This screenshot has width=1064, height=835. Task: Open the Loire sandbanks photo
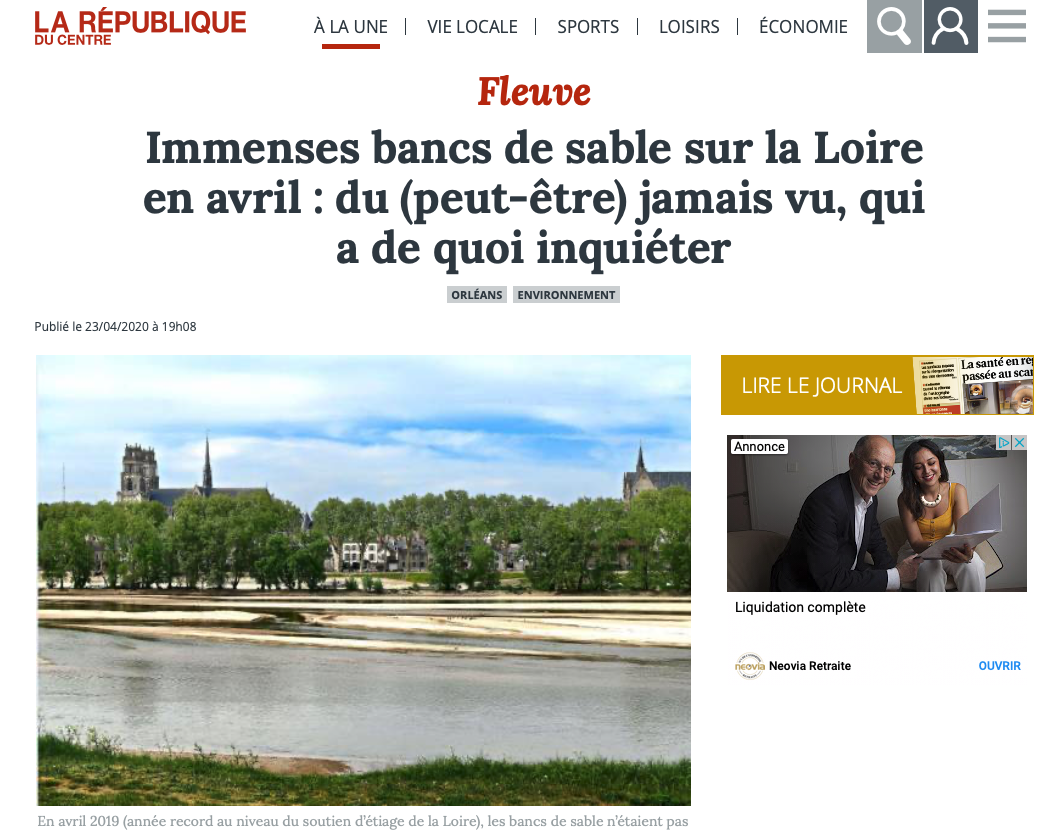pyautogui.click(x=364, y=580)
